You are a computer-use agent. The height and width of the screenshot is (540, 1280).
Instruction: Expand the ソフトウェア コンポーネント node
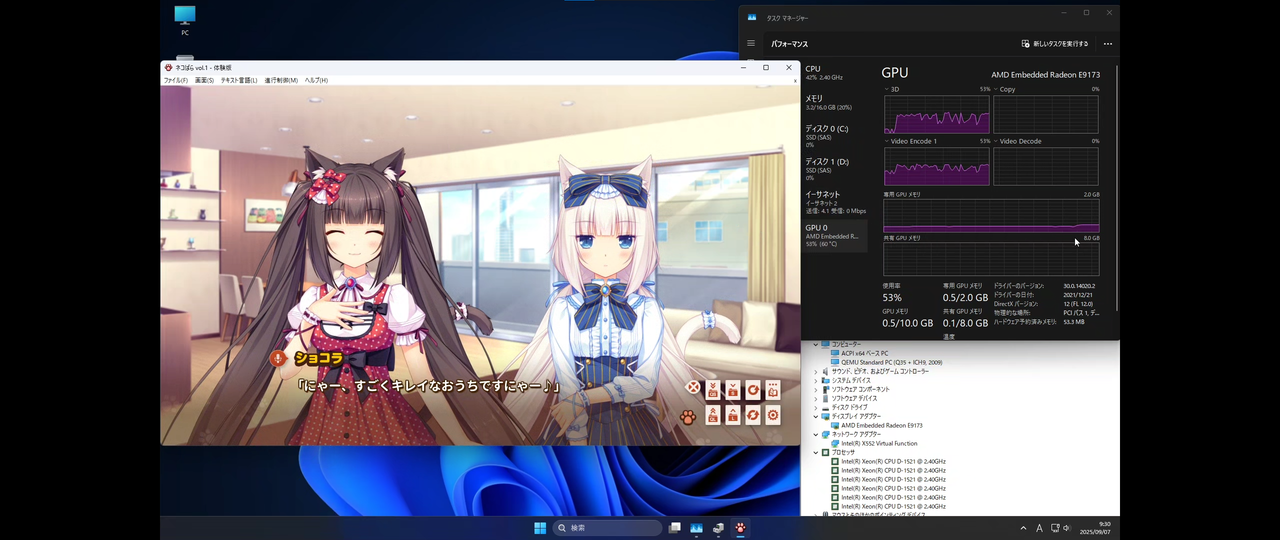coord(815,389)
